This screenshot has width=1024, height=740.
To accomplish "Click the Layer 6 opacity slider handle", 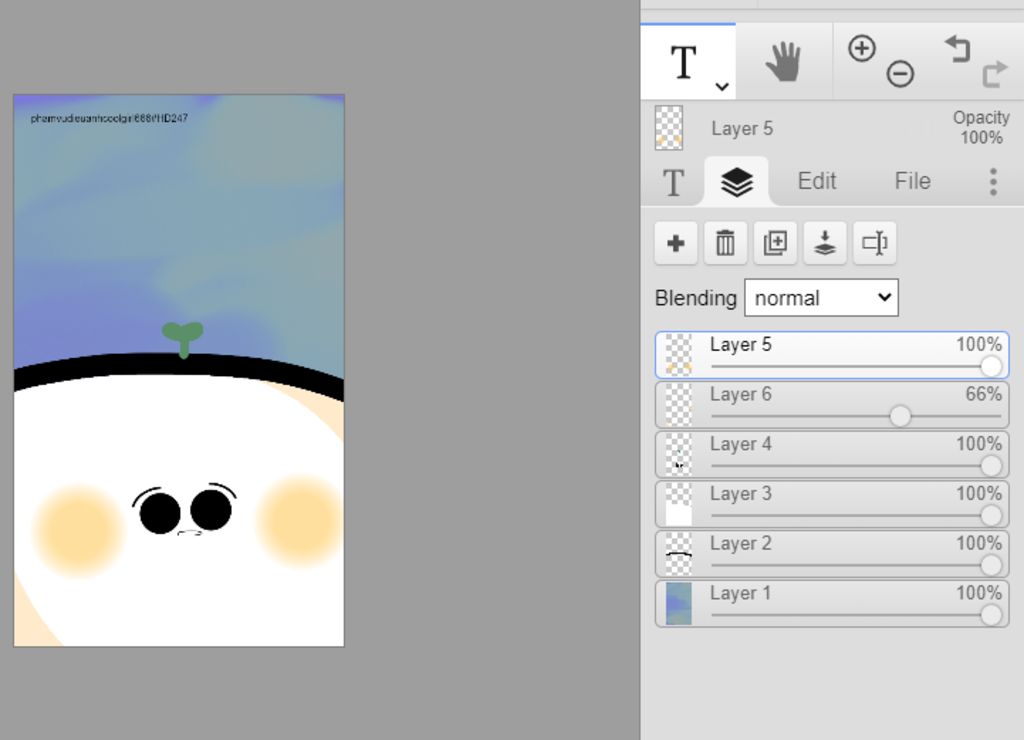I will [900, 416].
